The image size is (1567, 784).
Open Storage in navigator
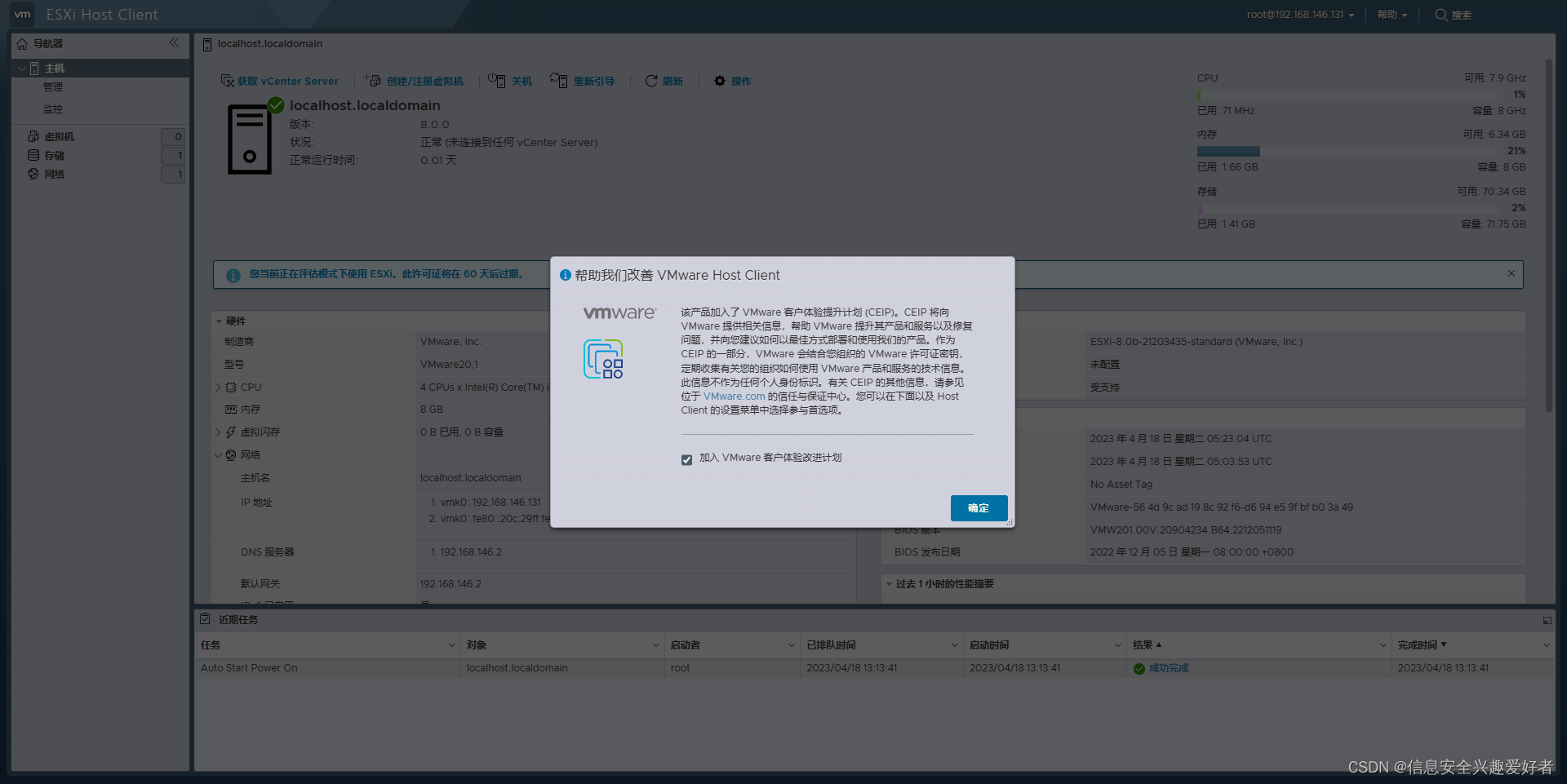point(54,155)
